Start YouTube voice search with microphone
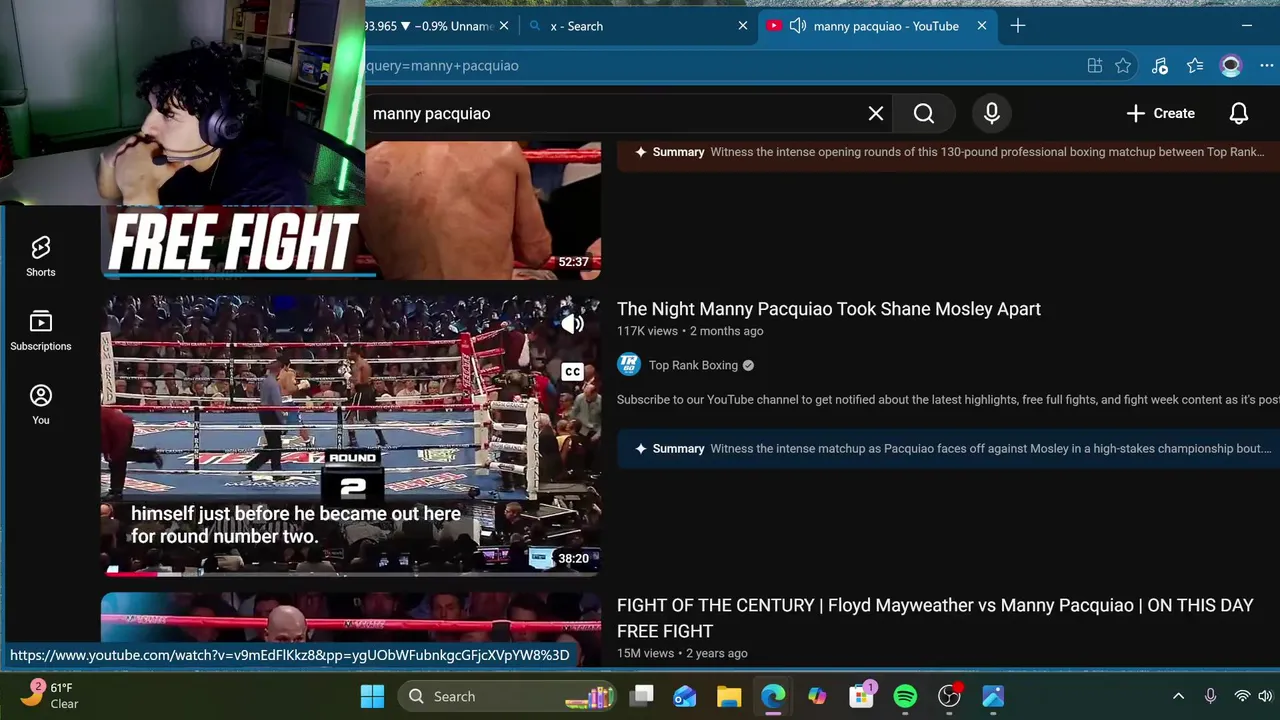 (992, 113)
